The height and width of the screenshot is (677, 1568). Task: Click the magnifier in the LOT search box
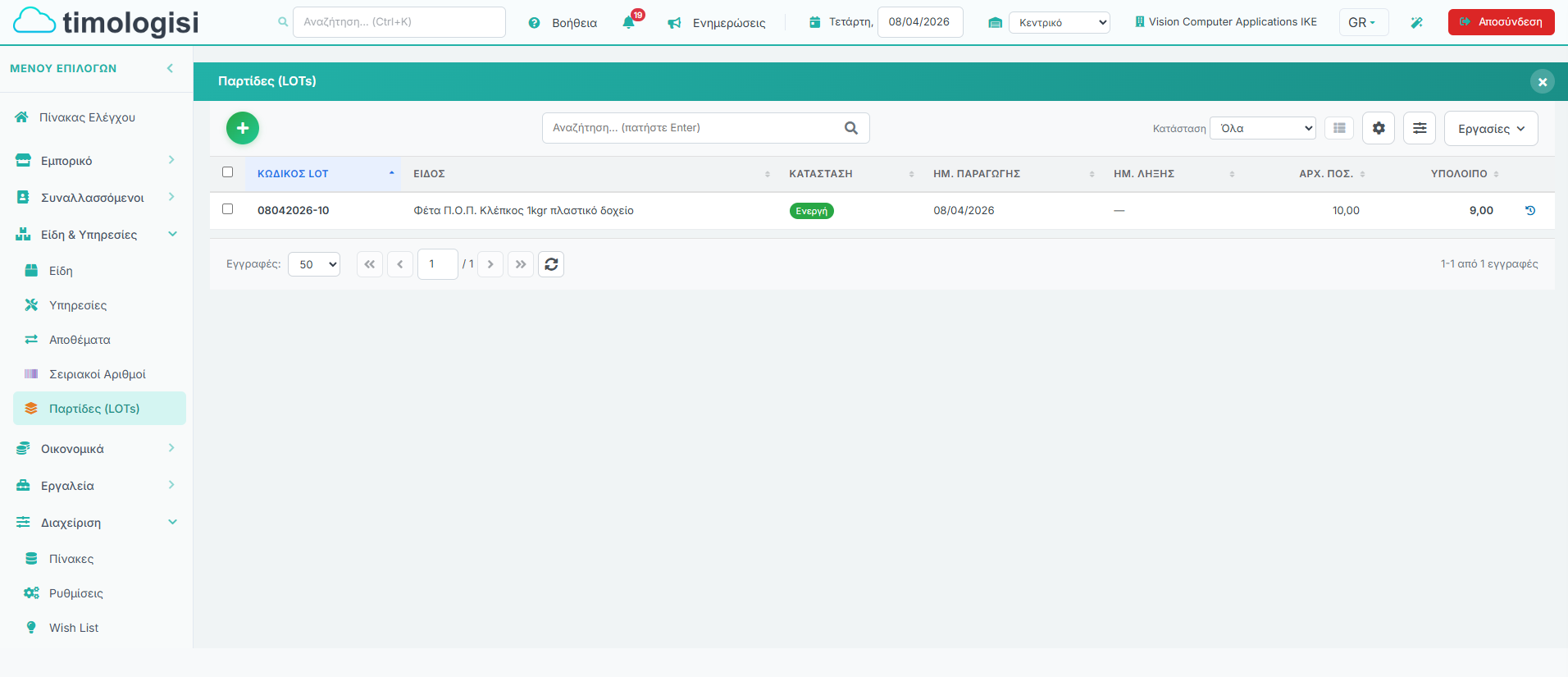click(851, 128)
